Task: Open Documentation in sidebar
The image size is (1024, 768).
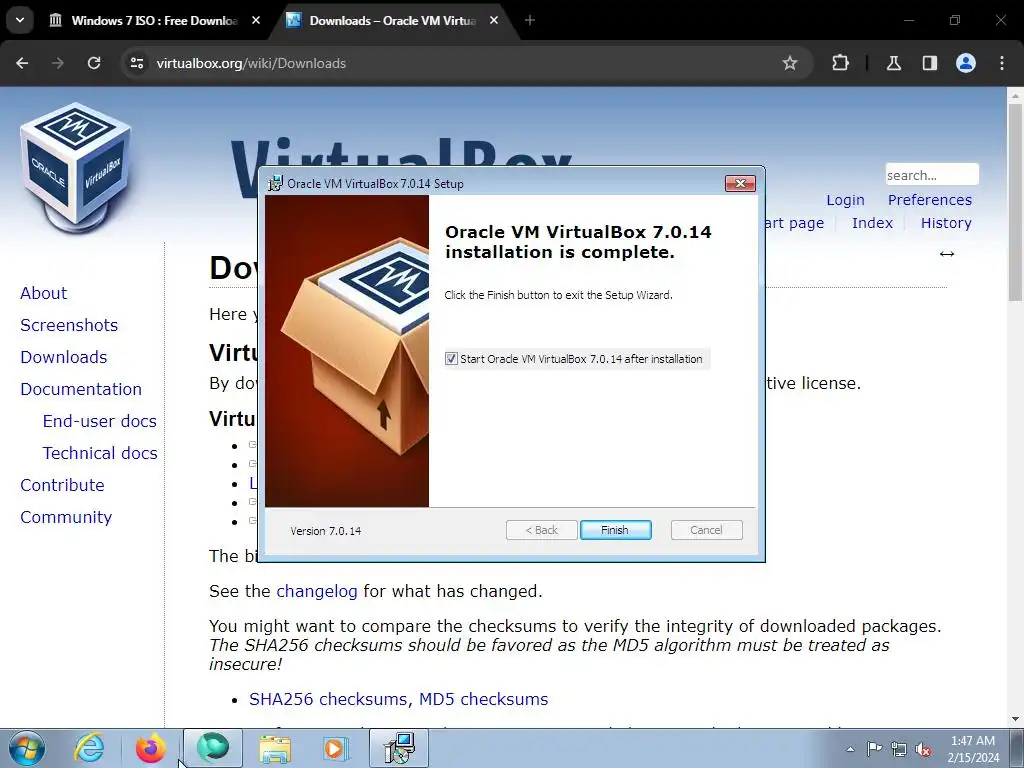Action: pos(81,389)
